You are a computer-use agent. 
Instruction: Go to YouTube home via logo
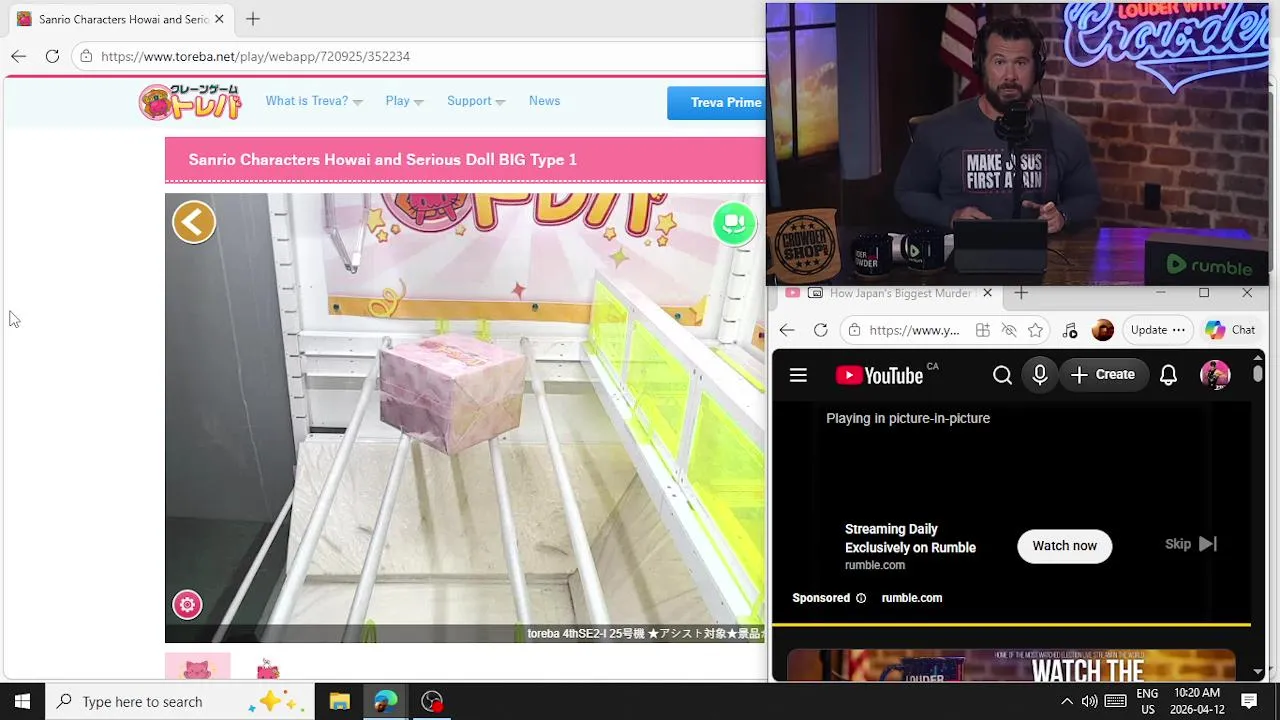[880, 375]
